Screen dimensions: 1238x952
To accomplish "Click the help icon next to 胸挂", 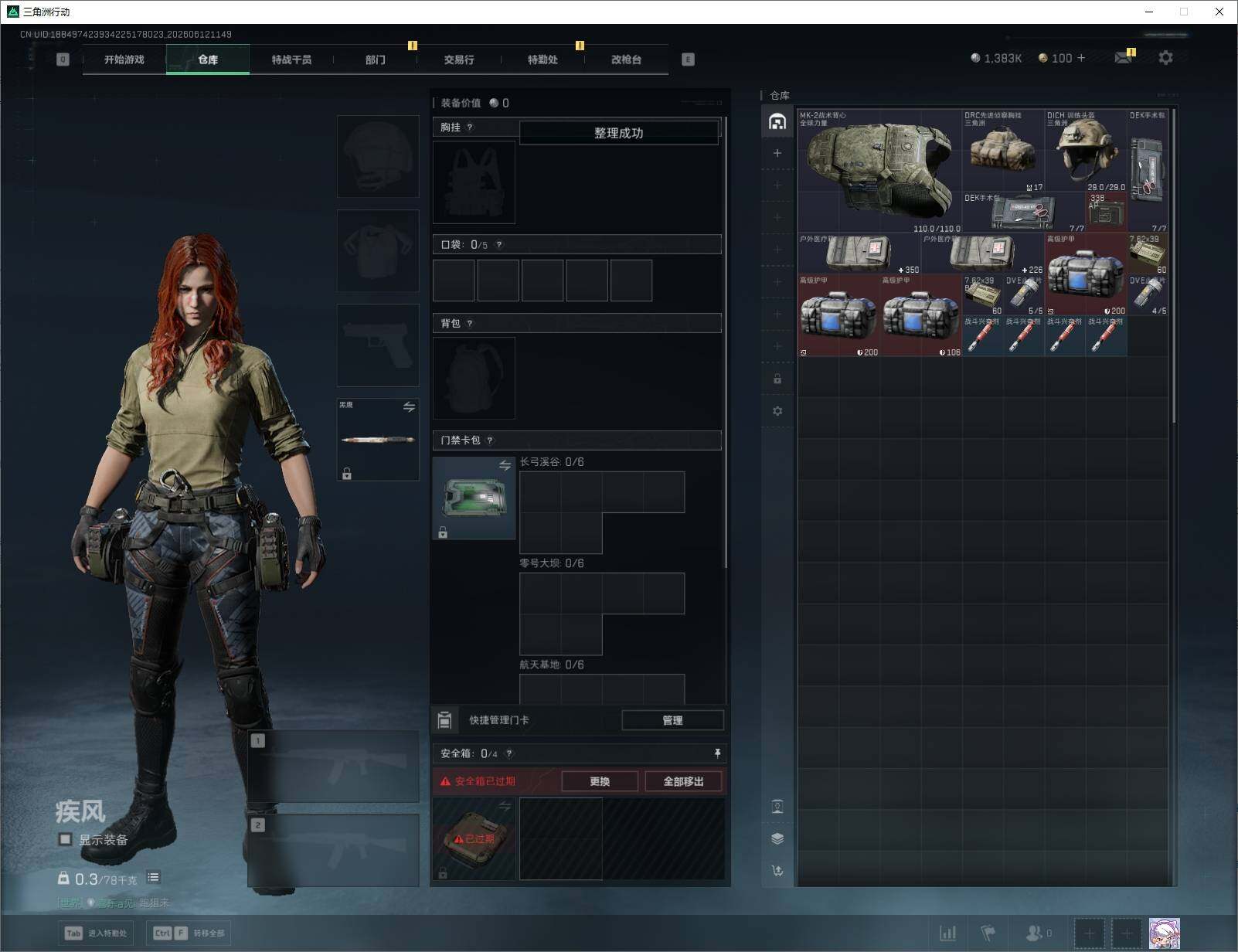I will pyautogui.click(x=470, y=127).
